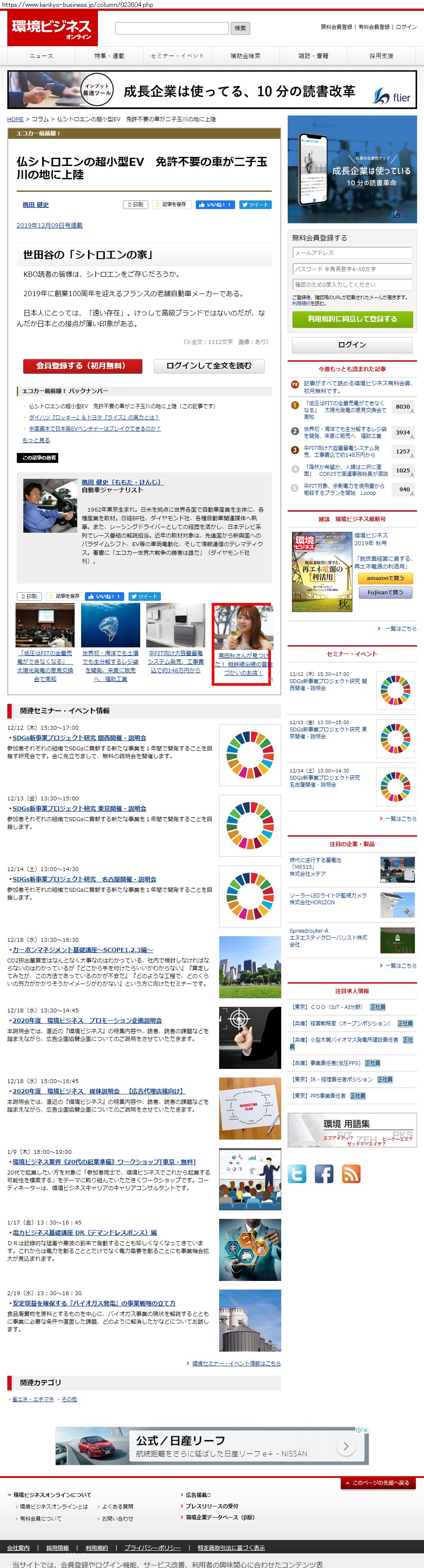
Task: Click the メールアドレス input field
Action: 352,253
